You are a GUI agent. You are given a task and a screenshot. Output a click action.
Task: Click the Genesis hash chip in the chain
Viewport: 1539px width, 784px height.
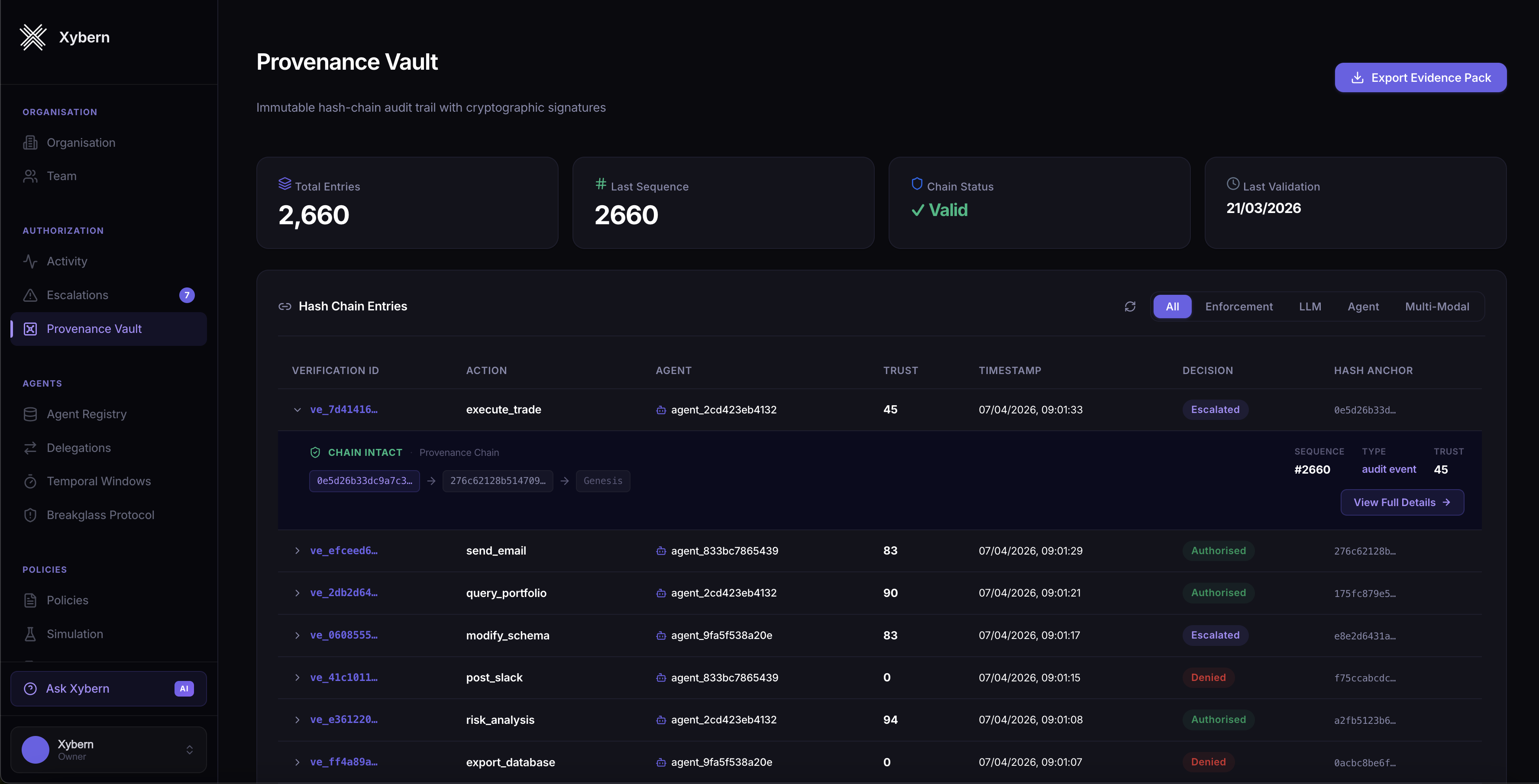(603, 481)
